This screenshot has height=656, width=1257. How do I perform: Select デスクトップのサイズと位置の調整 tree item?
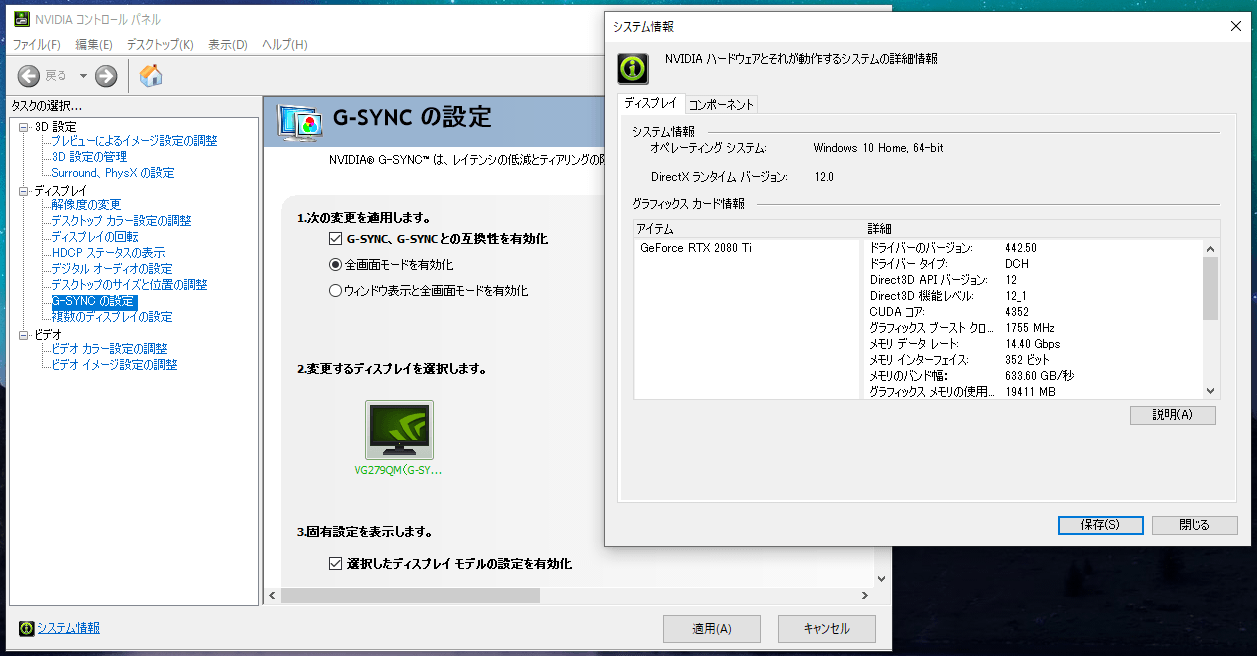tap(129, 285)
